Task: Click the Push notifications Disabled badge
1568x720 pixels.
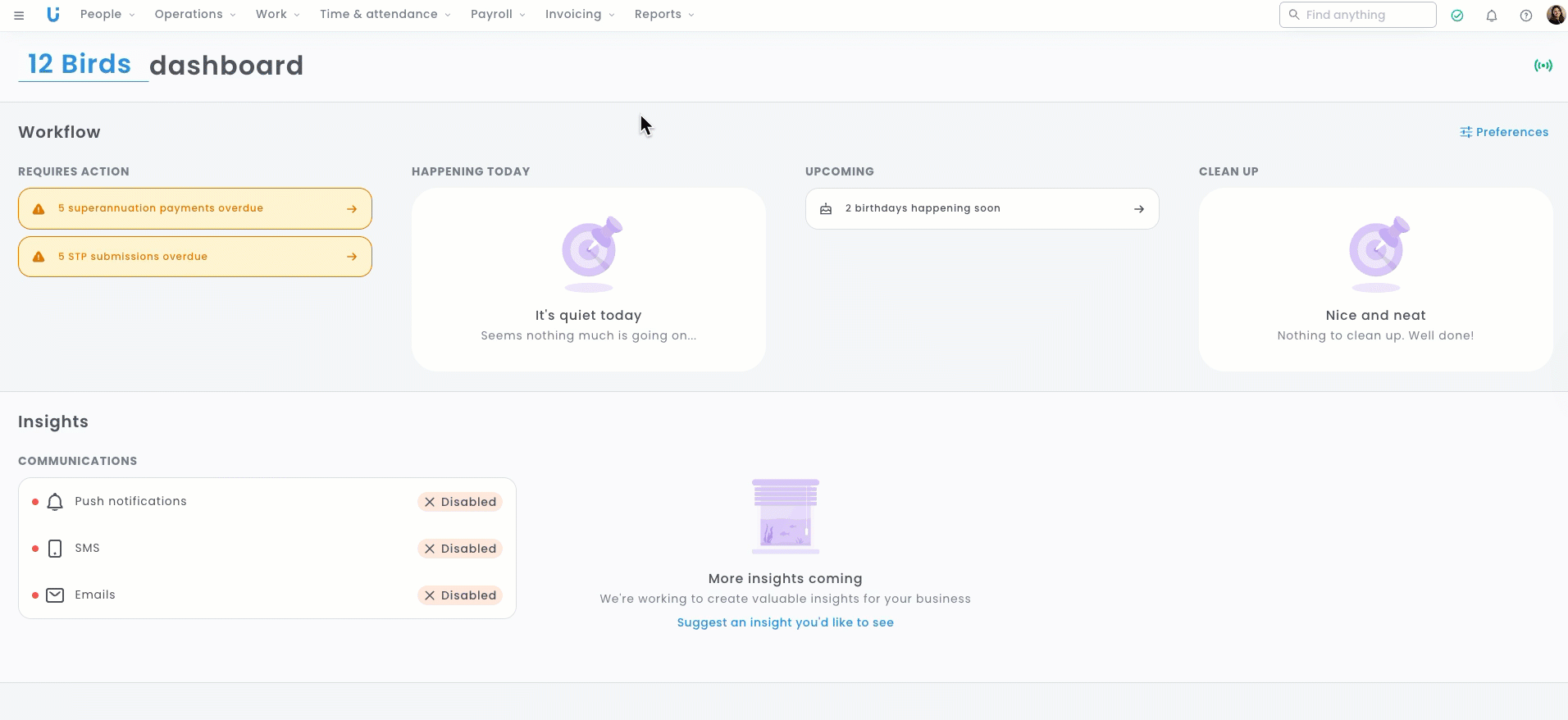Action: pos(460,502)
